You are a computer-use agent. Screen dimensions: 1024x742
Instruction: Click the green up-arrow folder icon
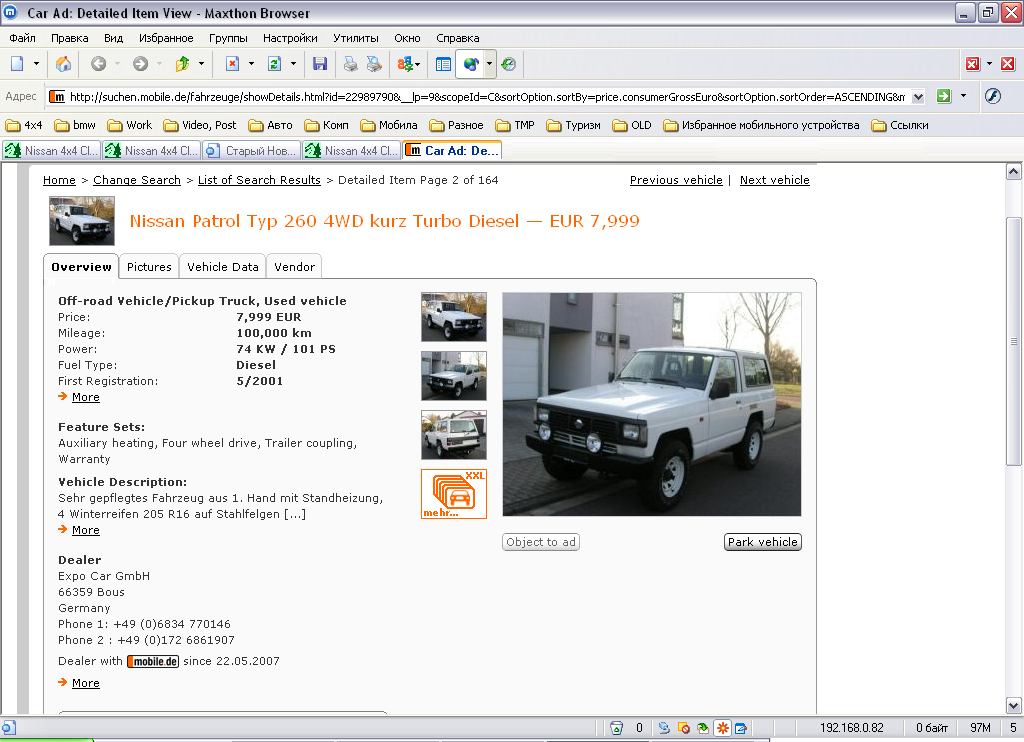pos(182,63)
